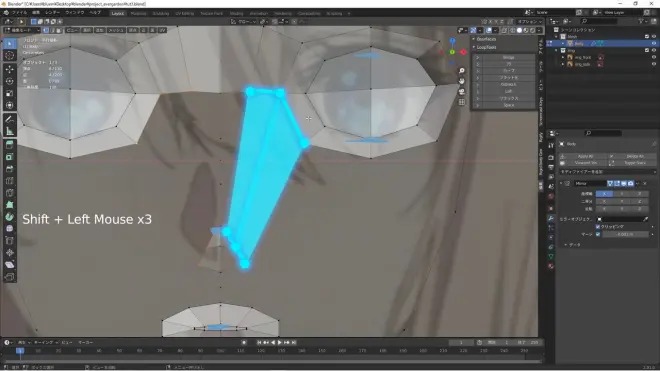The image size is (660, 371).
Task: Click the Merge distance value field
Action: 625,234
